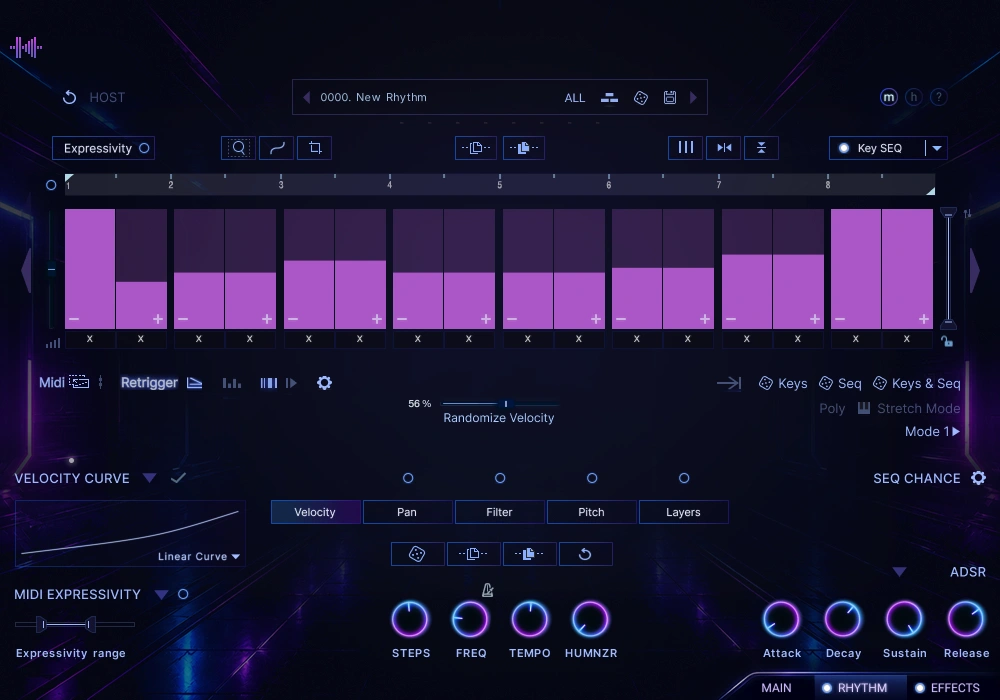The height and width of the screenshot is (700, 1000).
Task: Randomize the preset with the dice icon
Action: [x=641, y=98]
